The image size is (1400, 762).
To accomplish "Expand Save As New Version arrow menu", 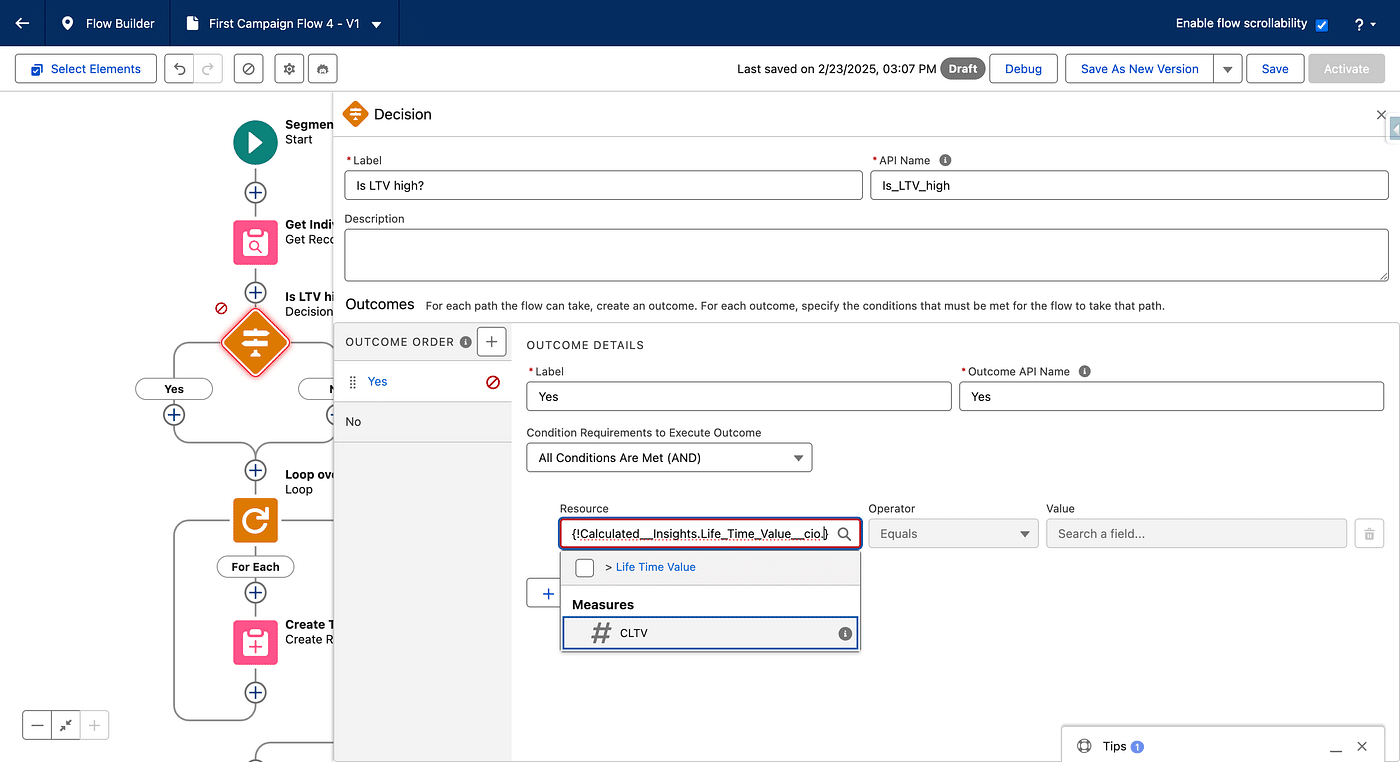I will pos(1227,69).
